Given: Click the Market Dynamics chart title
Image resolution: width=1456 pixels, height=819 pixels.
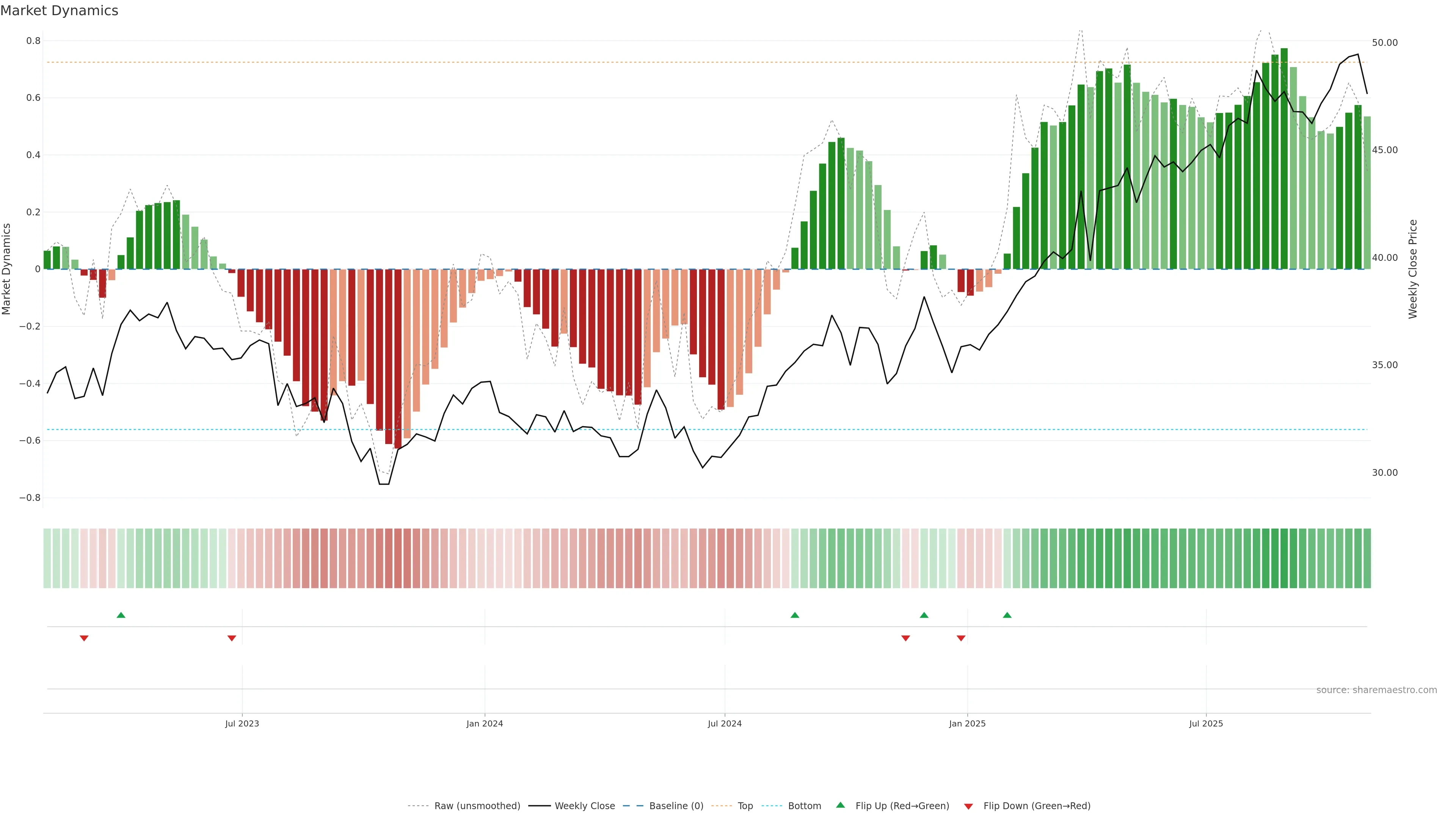Looking at the screenshot, I should [x=60, y=11].
